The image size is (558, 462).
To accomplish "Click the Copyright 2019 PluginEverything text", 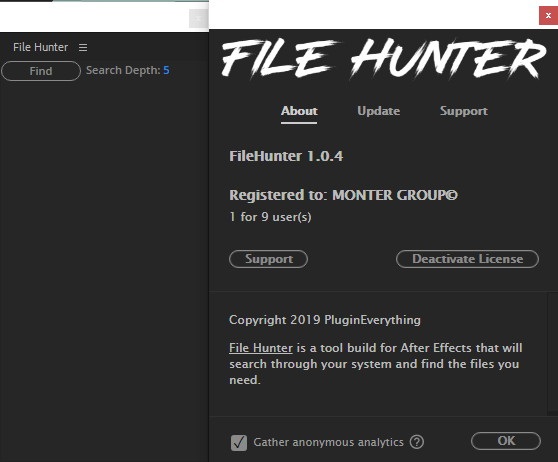I will click(x=325, y=320).
